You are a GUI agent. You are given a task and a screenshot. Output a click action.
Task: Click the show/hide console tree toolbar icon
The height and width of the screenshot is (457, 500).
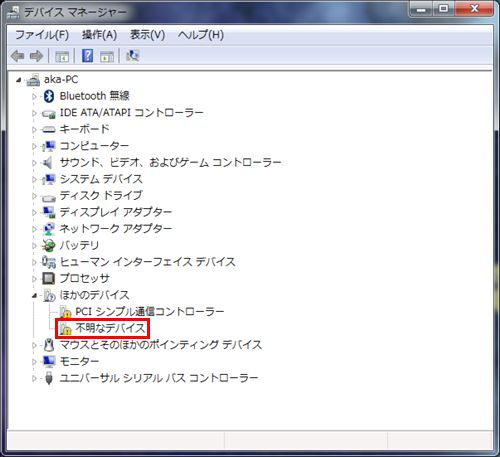[x=62, y=56]
